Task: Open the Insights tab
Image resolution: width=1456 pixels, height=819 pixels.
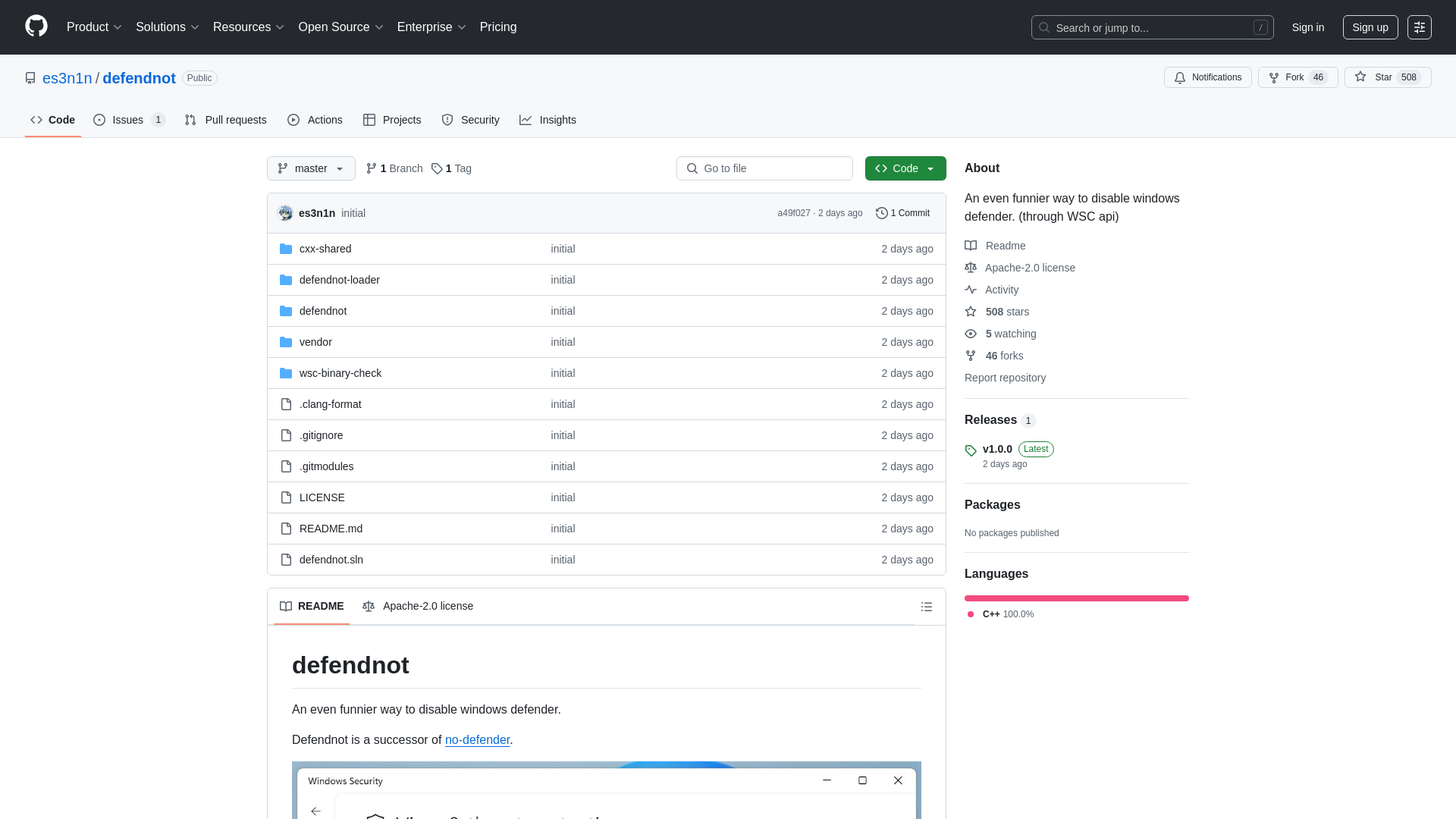Action: pyautogui.click(x=548, y=120)
